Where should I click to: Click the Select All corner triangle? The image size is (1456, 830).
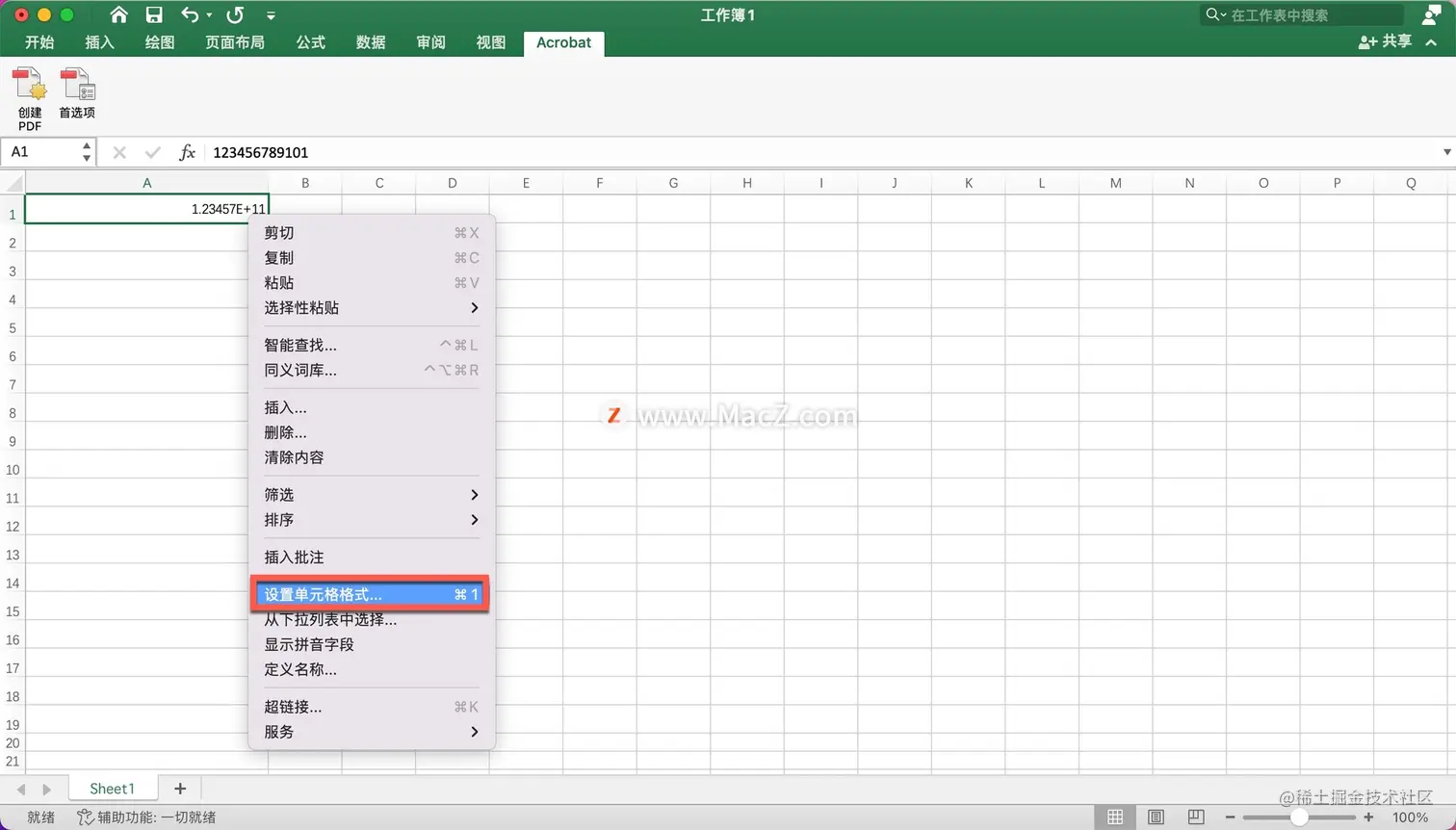point(13,183)
